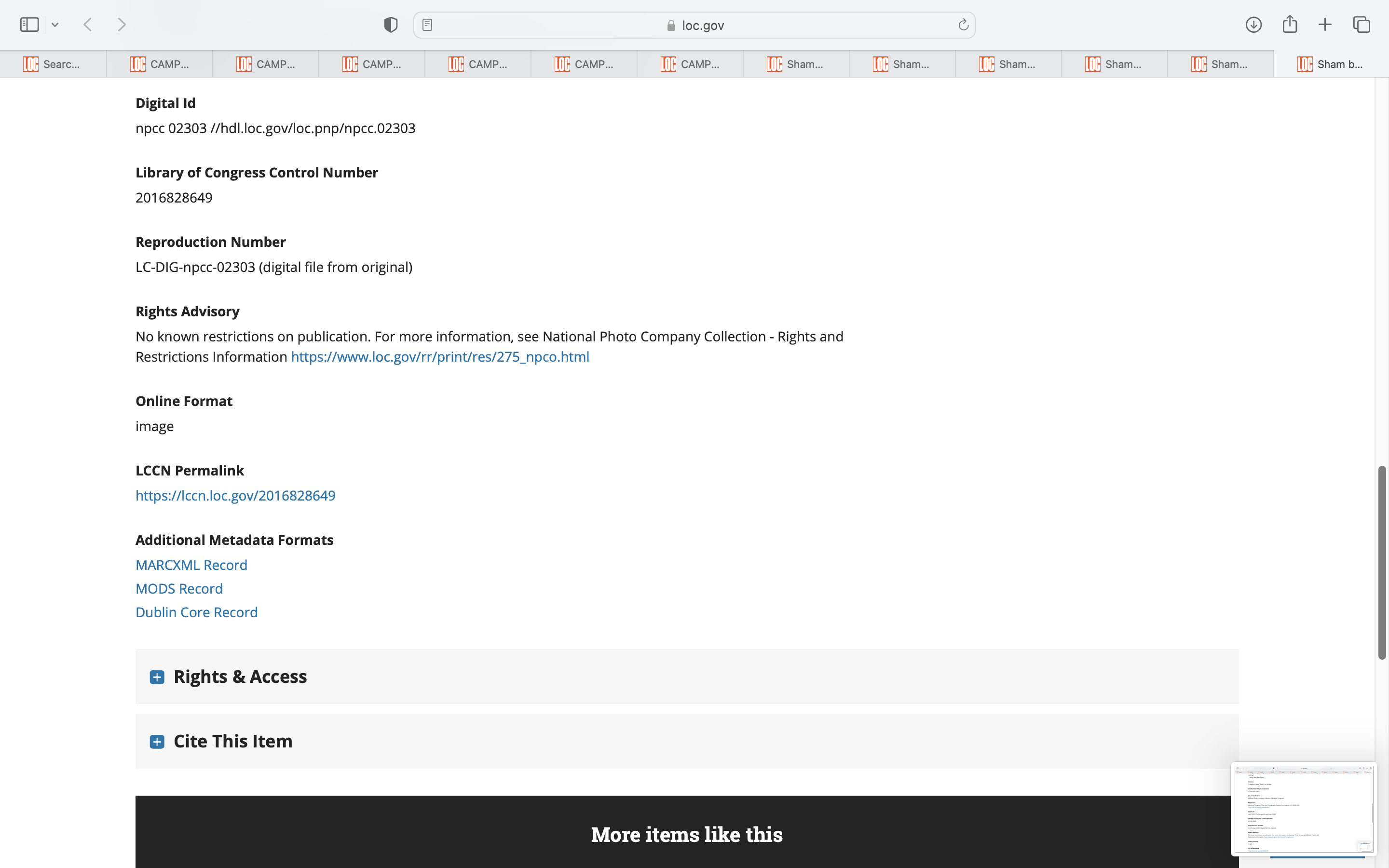Open the sidebar tab group dropdown chevron
Screen dimensions: 1389x868
[55, 25]
